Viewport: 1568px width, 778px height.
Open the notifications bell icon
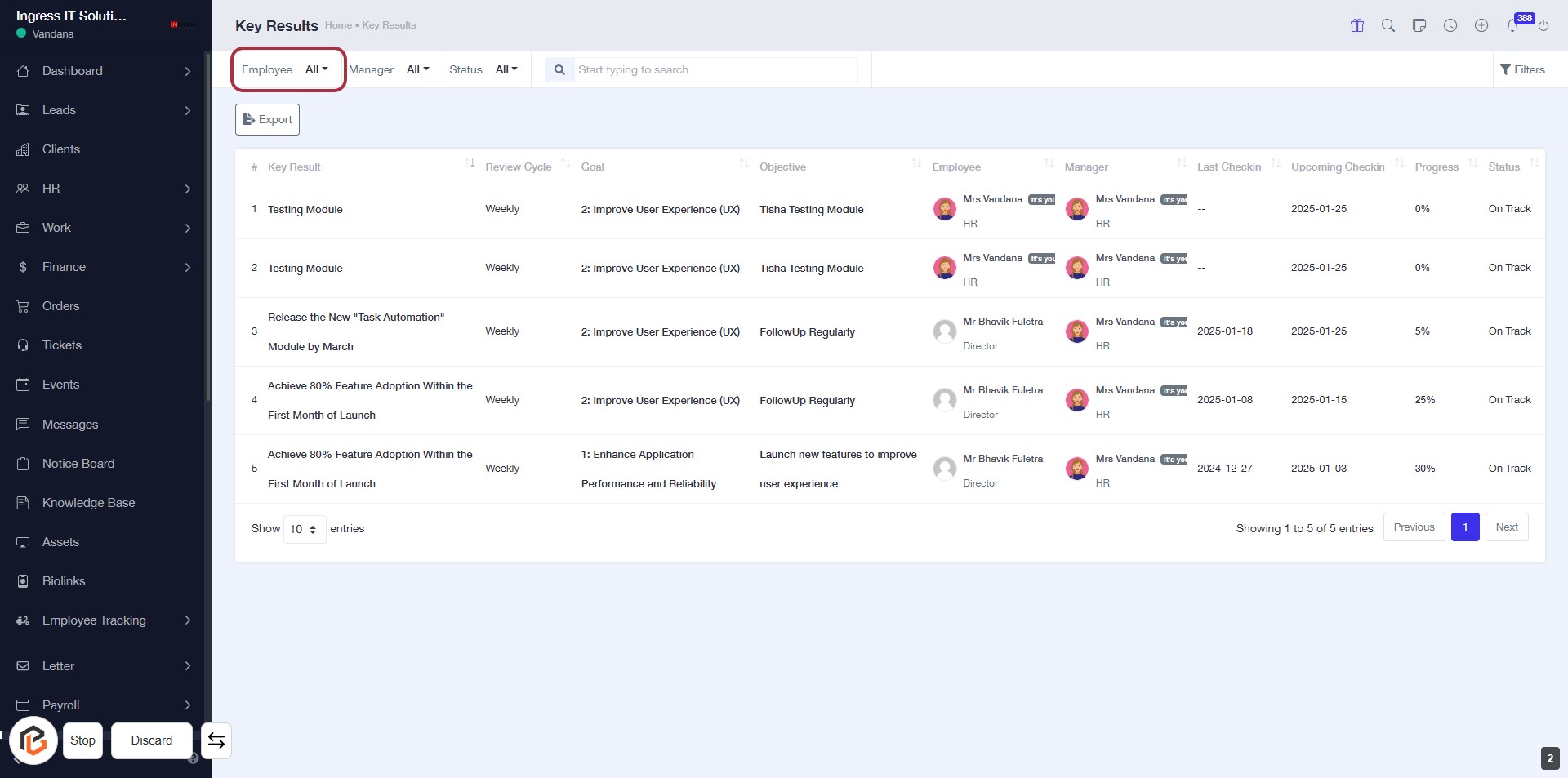click(x=1512, y=25)
